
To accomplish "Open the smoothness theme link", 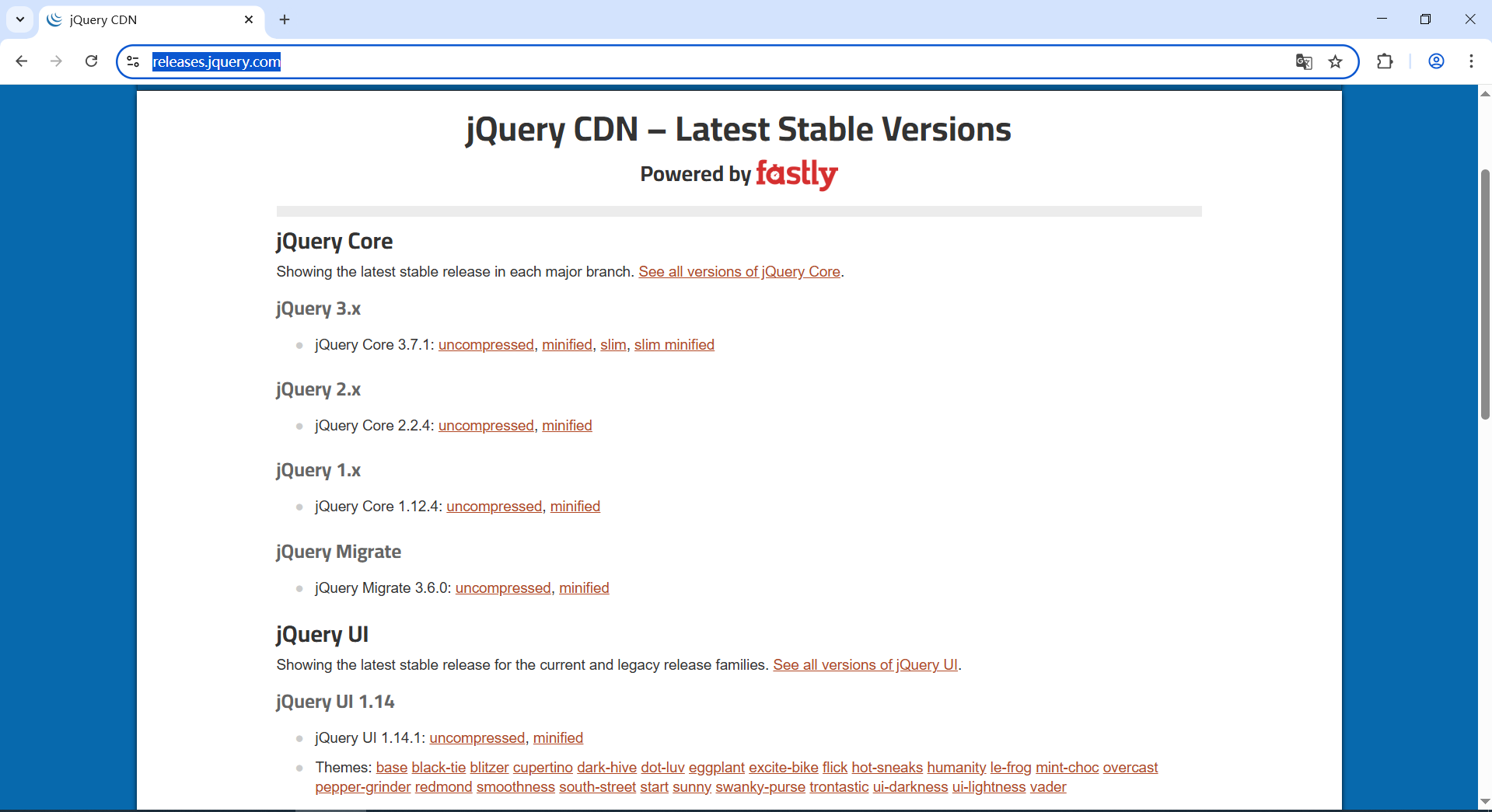I will coord(515,787).
